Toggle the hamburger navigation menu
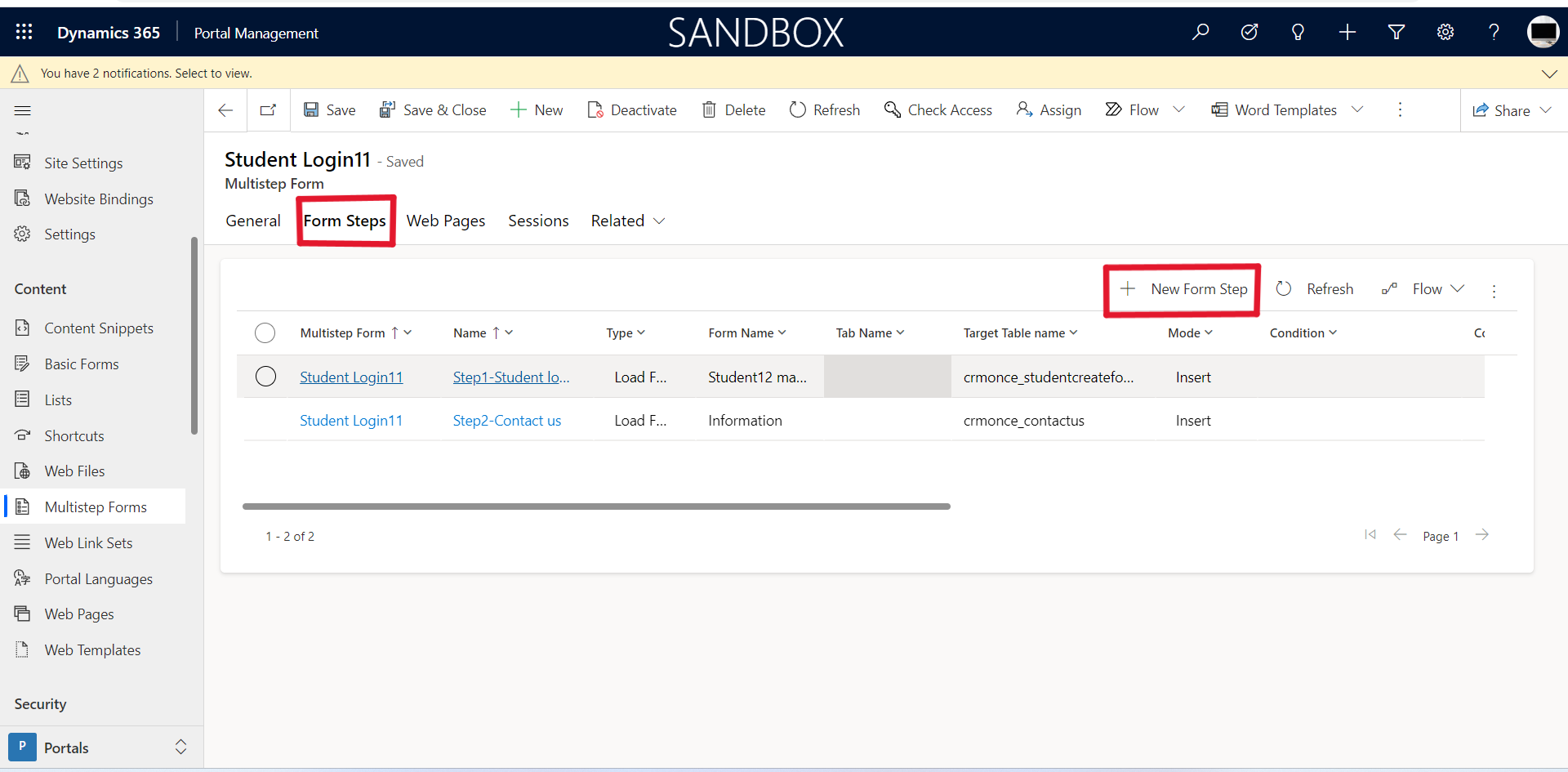1568x772 pixels. point(23,110)
